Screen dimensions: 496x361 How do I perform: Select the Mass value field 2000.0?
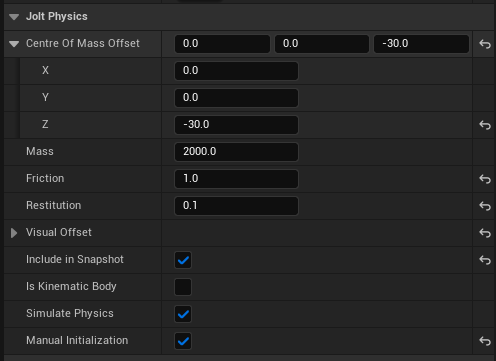pyautogui.click(x=236, y=152)
